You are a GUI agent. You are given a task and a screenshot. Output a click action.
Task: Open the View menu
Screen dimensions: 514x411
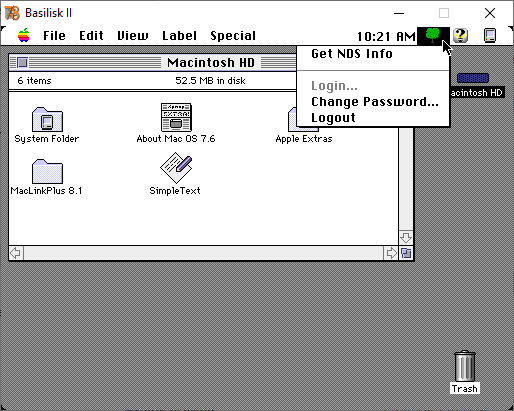tap(132, 36)
